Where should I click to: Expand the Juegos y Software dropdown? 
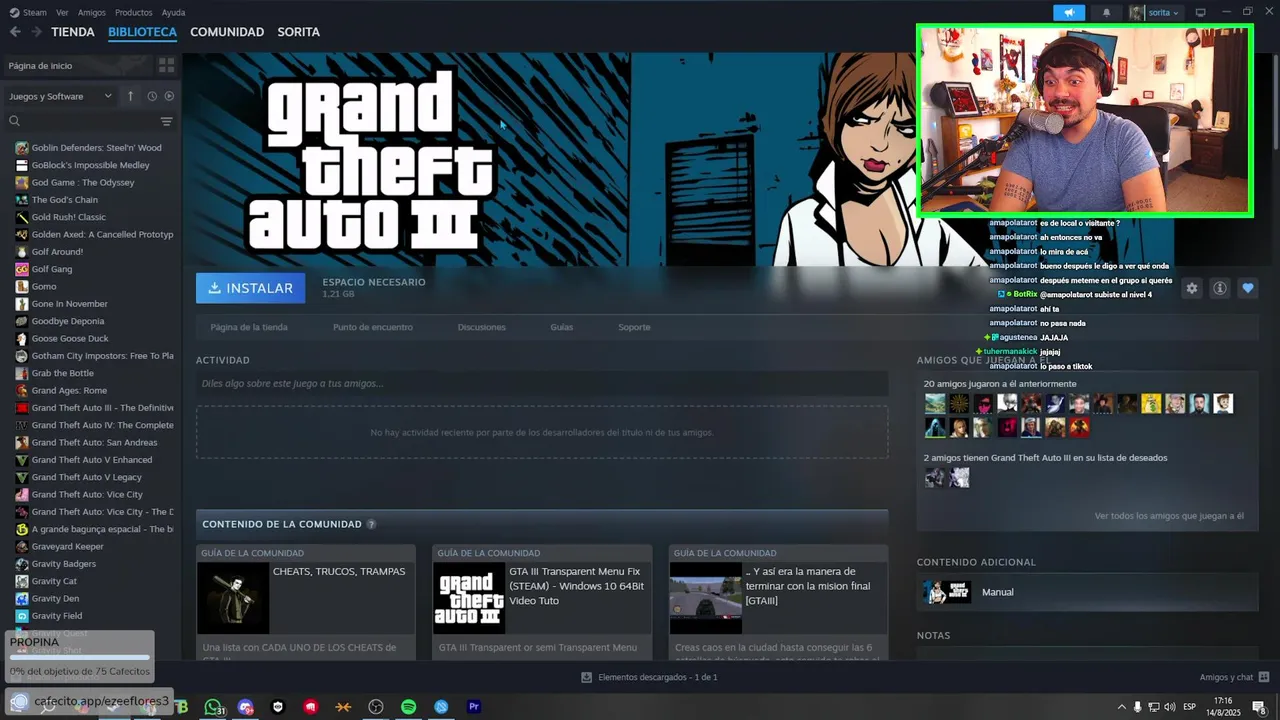pyautogui.click(x=60, y=96)
